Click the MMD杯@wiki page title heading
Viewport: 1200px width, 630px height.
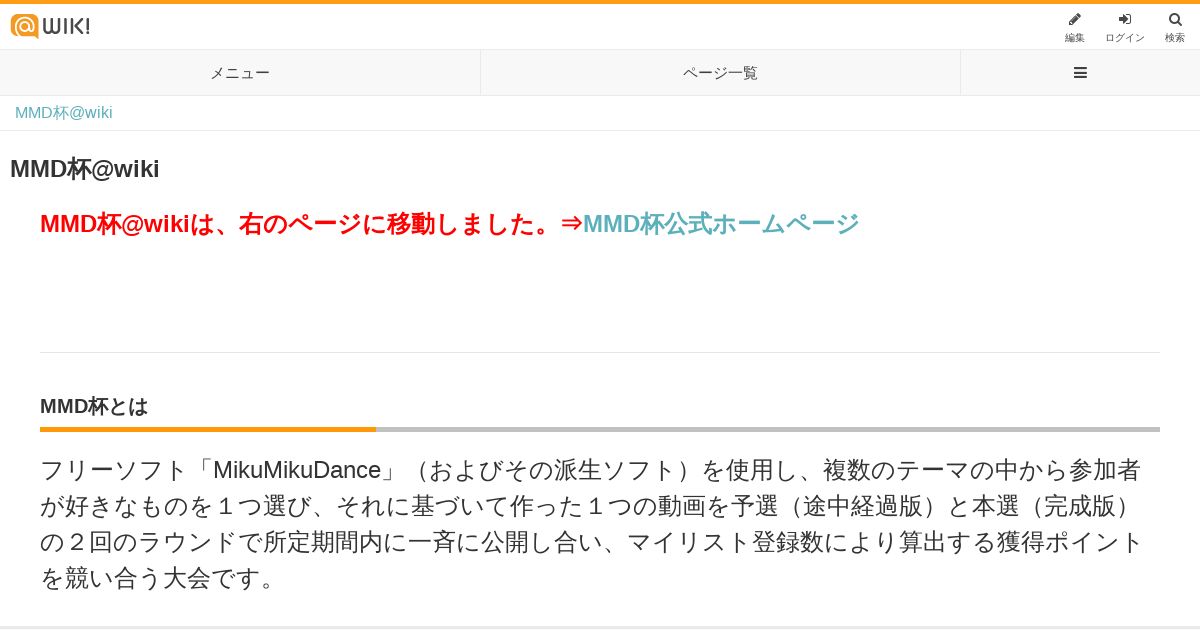pyautogui.click(x=85, y=169)
